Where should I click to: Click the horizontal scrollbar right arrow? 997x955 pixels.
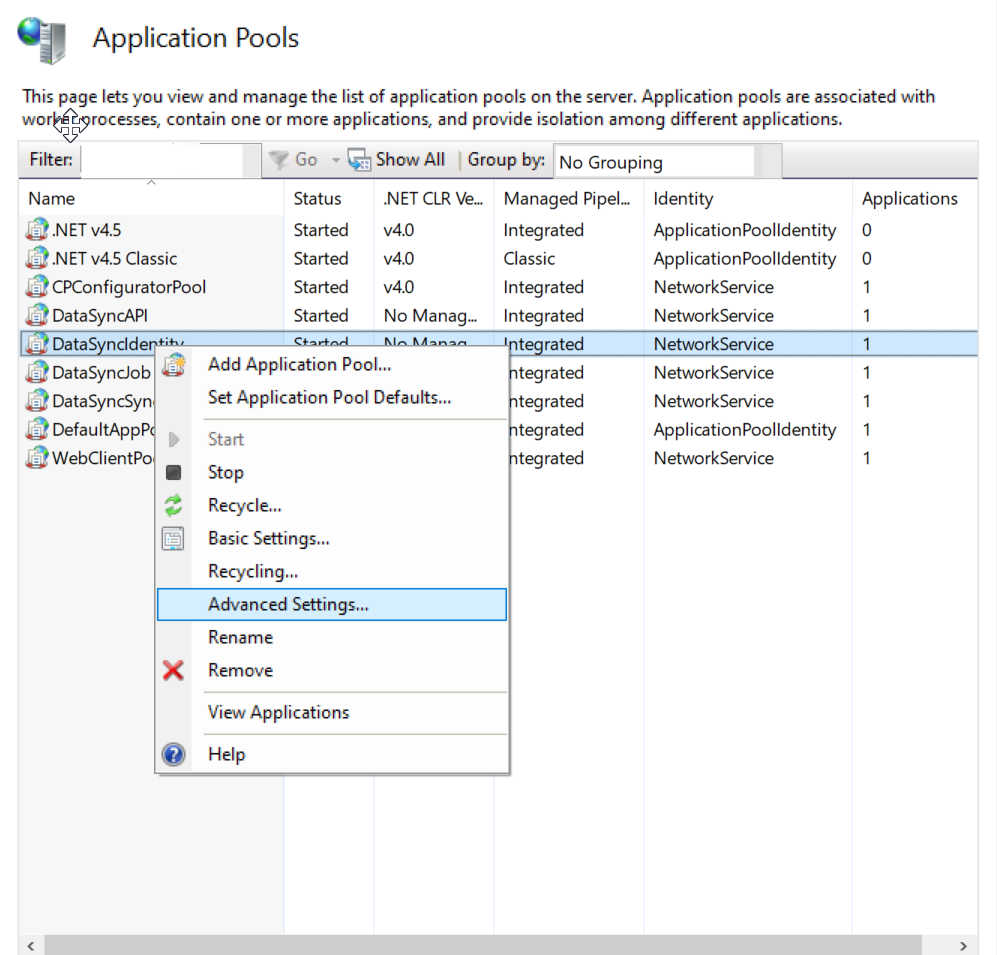click(963, 945)
